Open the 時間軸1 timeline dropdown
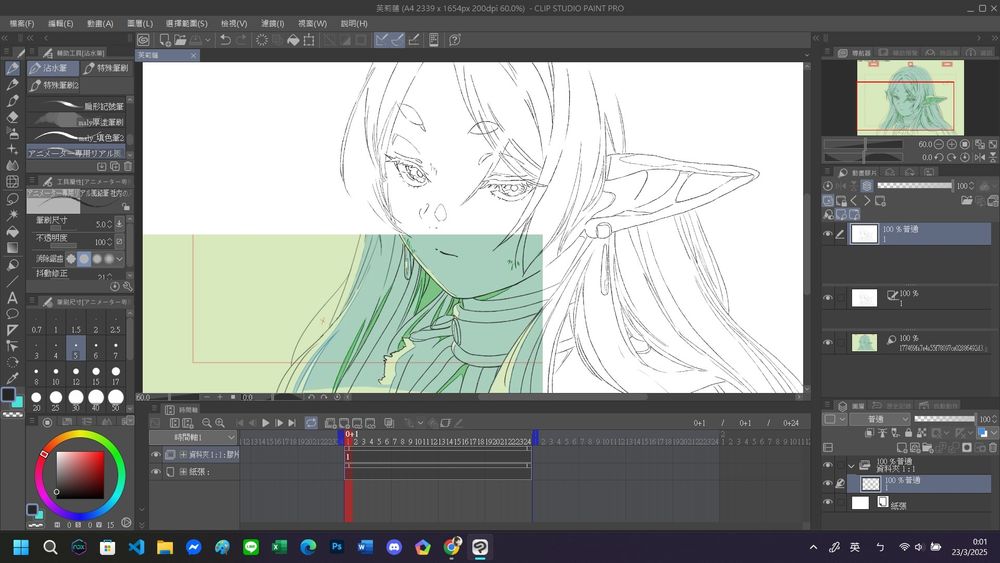The image size is (1000, 563). (193, 438)
